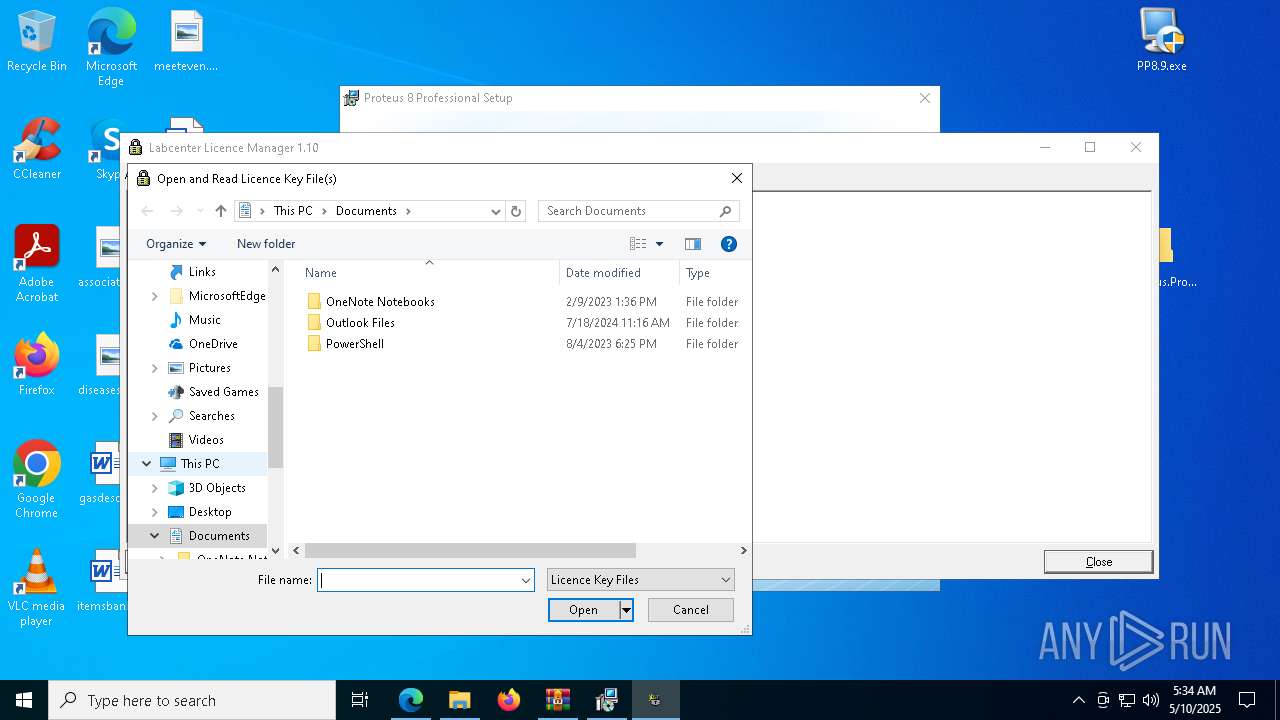Show the preview pane icon
Image resolution: width=1280 pixels, height=720 pixels.
[693, 244]
